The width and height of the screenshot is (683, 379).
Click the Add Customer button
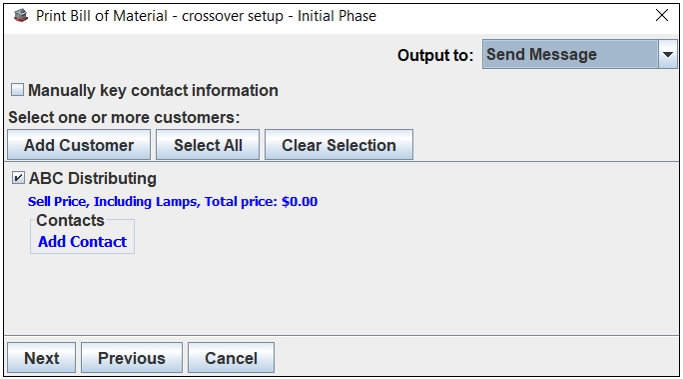[79, 145]
